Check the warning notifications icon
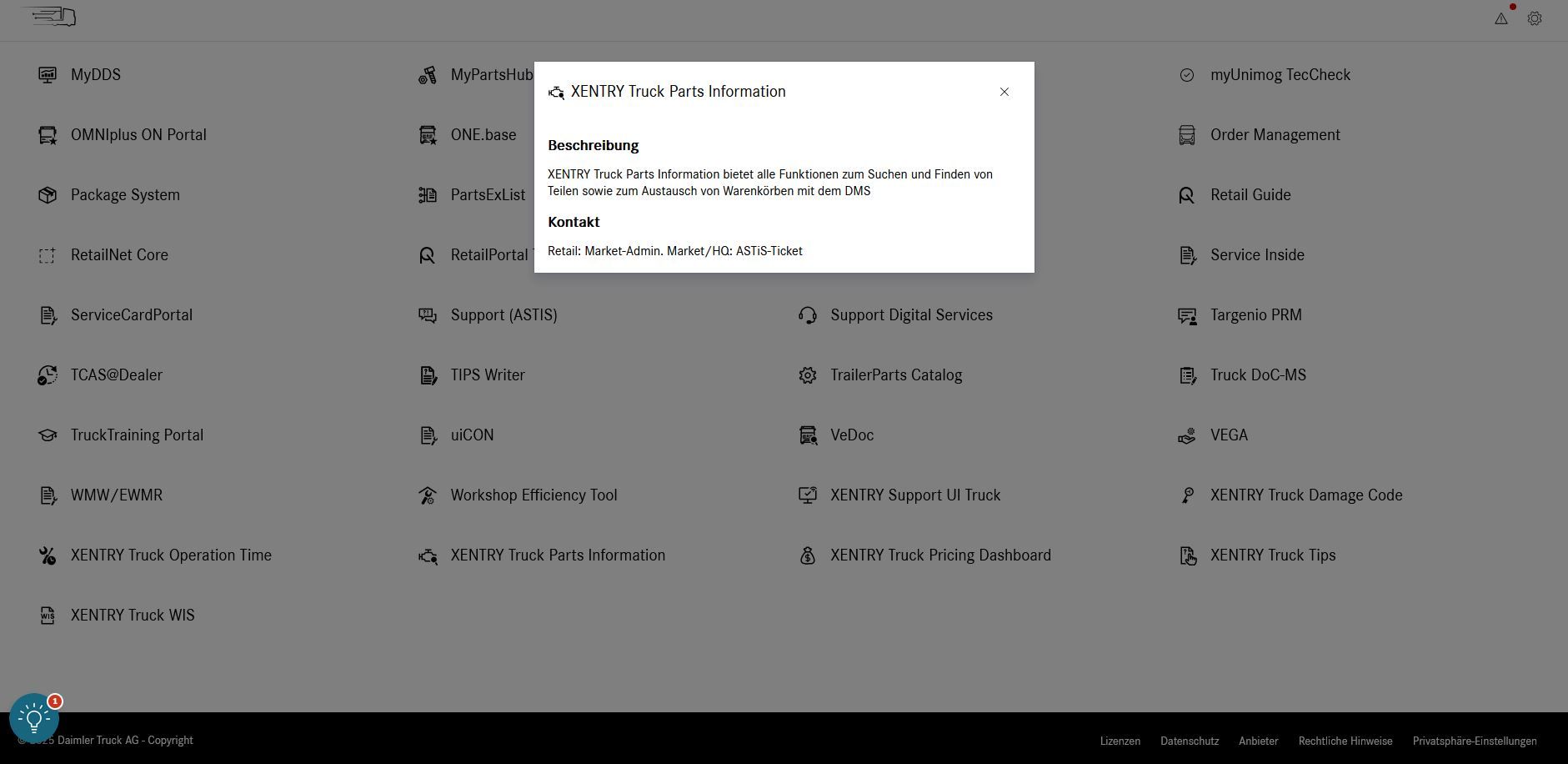1568x764 pixels. point(1501,18)
